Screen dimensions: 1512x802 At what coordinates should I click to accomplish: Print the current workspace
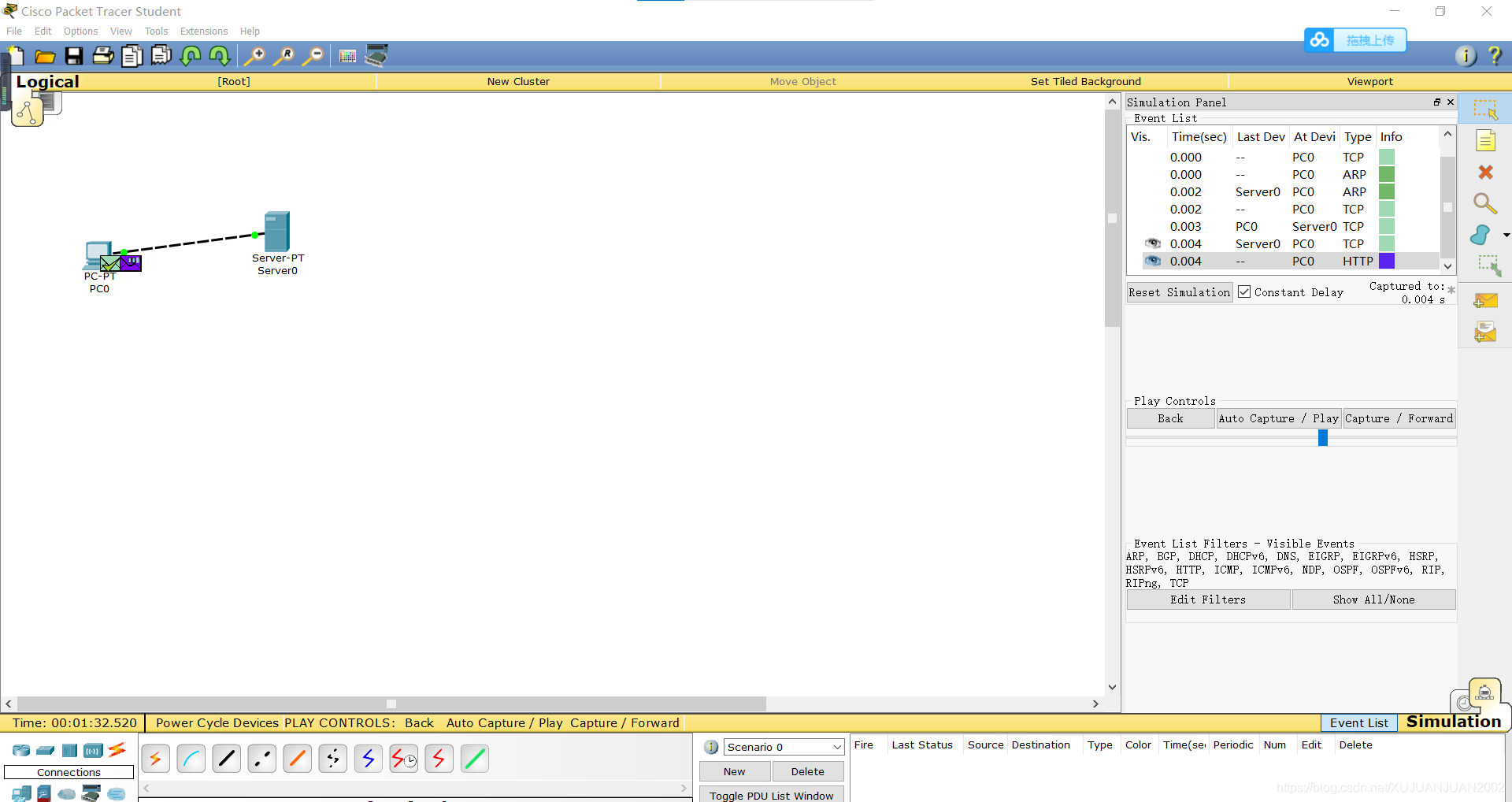coord(103,56)
